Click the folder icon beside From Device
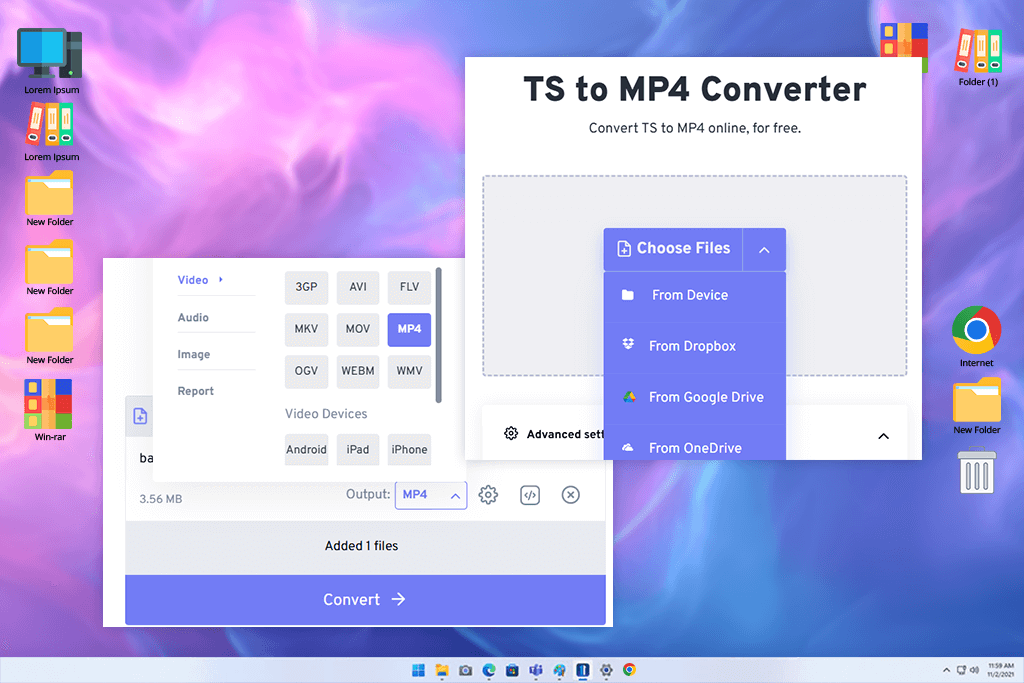Image resolution: width=1024 pixels, height=683 pixels. click(x=628, y=294)
